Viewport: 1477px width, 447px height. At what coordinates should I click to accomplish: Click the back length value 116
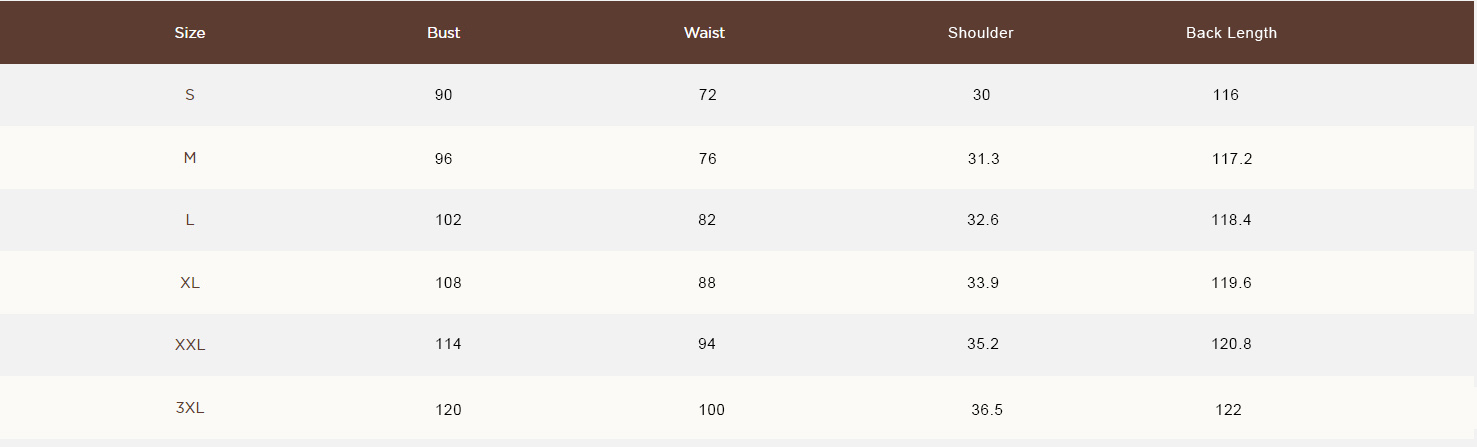(1225, 95)
